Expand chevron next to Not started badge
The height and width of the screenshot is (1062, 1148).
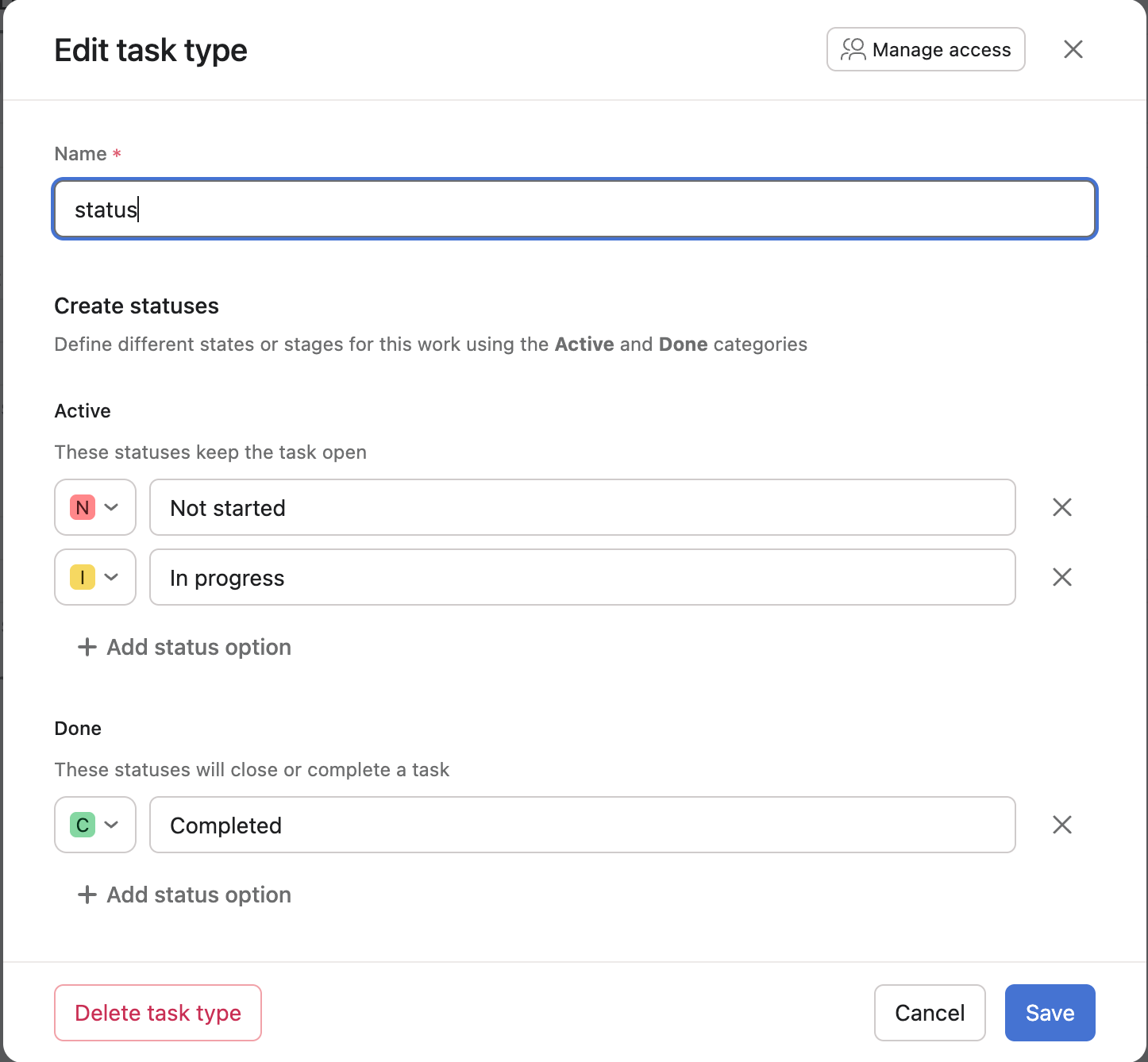[112, 507]
